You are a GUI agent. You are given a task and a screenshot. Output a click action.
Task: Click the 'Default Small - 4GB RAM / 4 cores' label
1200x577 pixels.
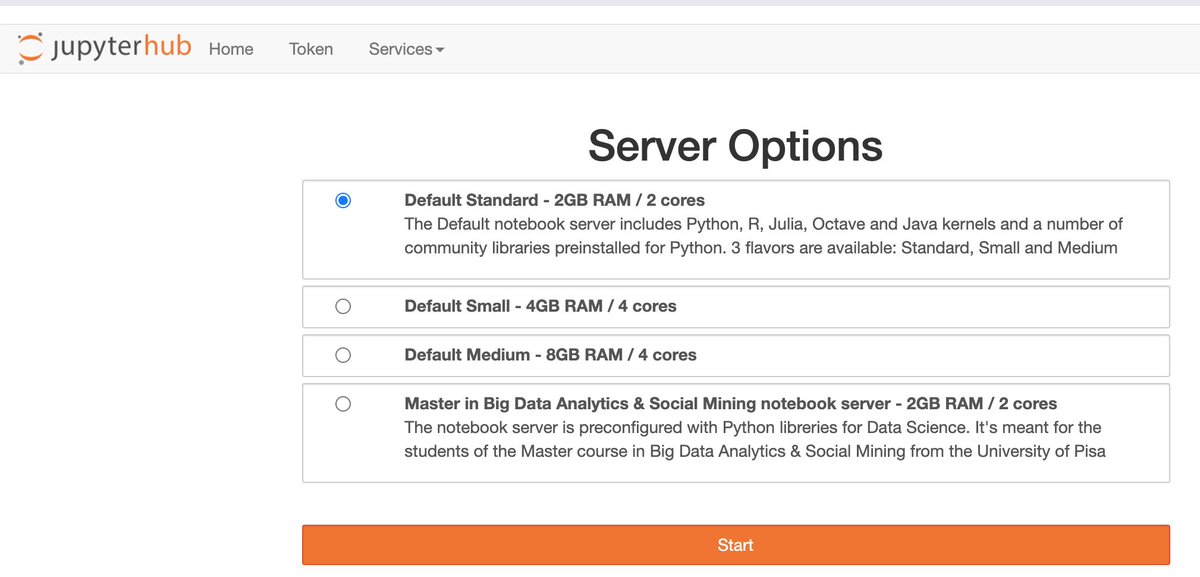540,307
